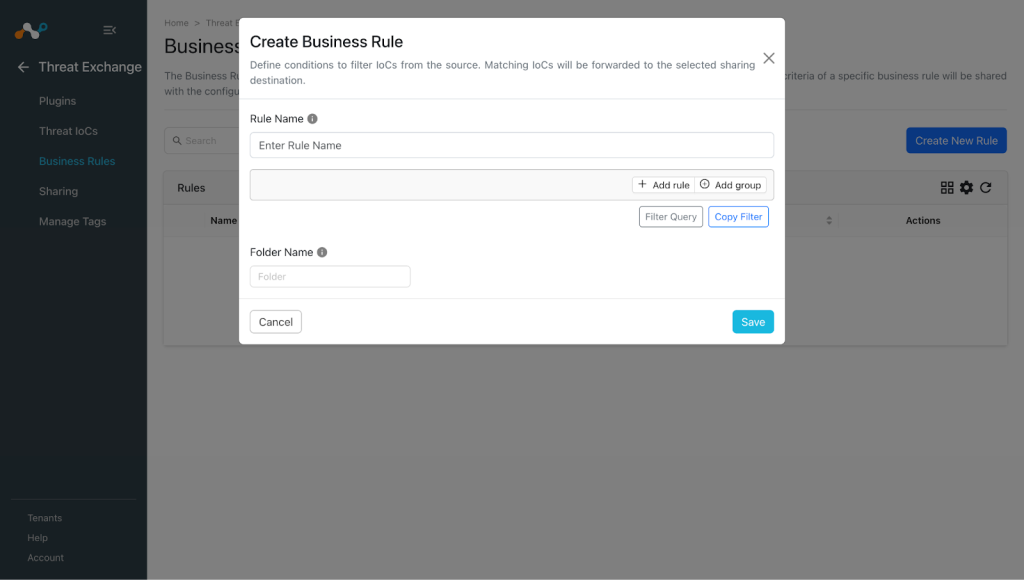Add a rule to the filter
This screenshot has width=1024, height=580.
[x=664, y=185]
